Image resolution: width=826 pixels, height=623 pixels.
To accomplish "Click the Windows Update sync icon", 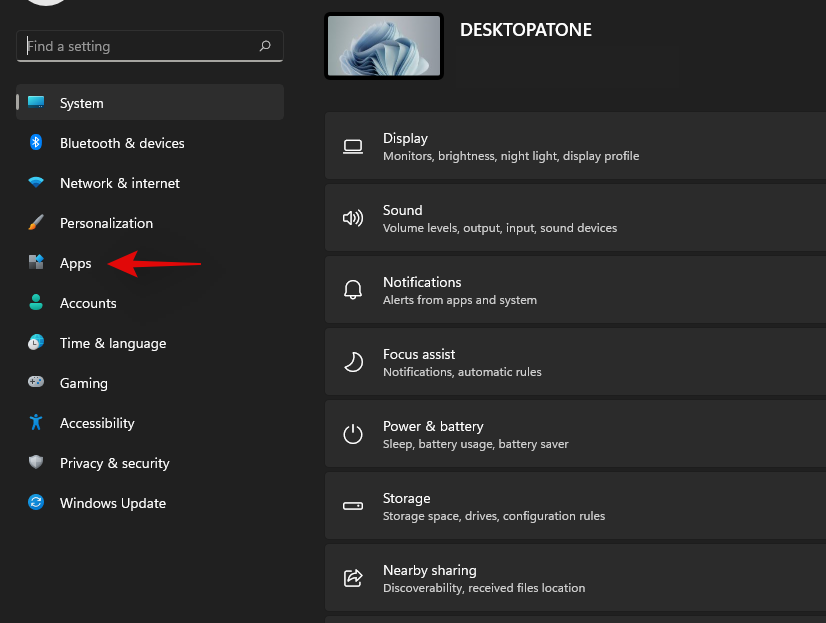I will tap(36, 503).
